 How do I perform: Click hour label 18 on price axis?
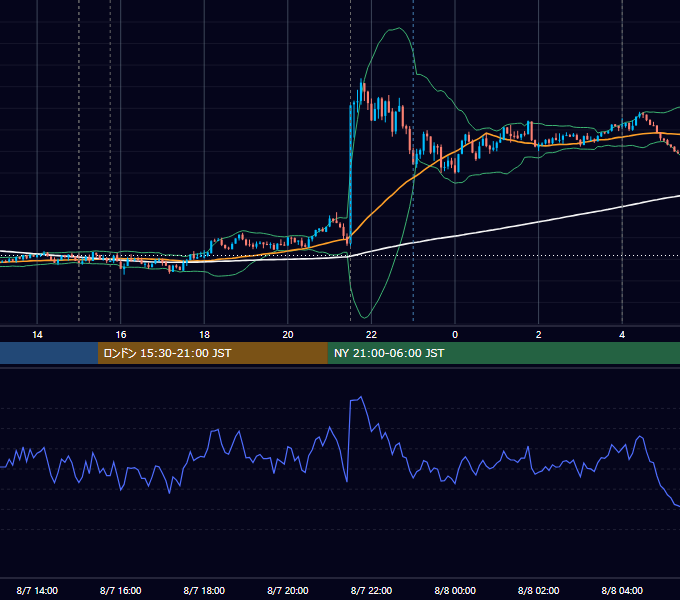tap(204, 335)
